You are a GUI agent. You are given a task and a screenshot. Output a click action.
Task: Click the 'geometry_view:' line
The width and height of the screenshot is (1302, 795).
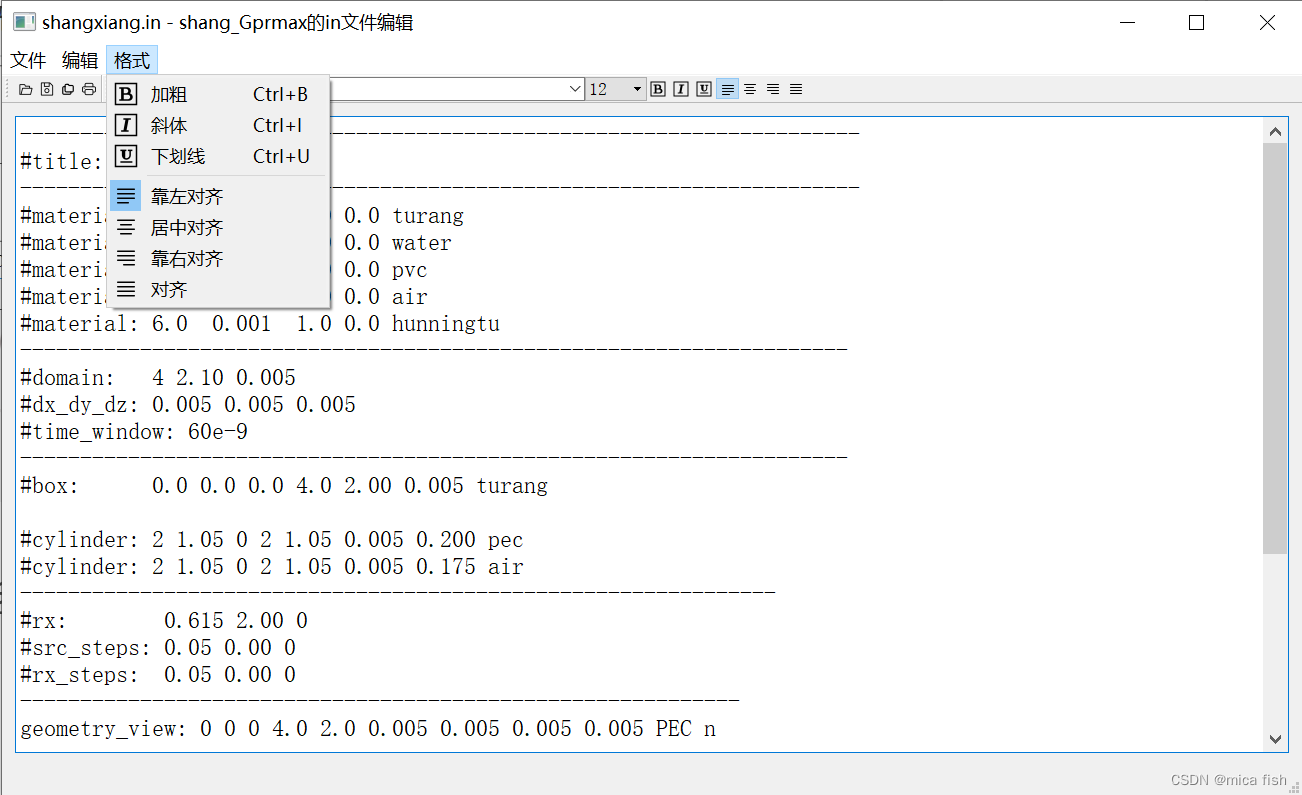(368, 728)
